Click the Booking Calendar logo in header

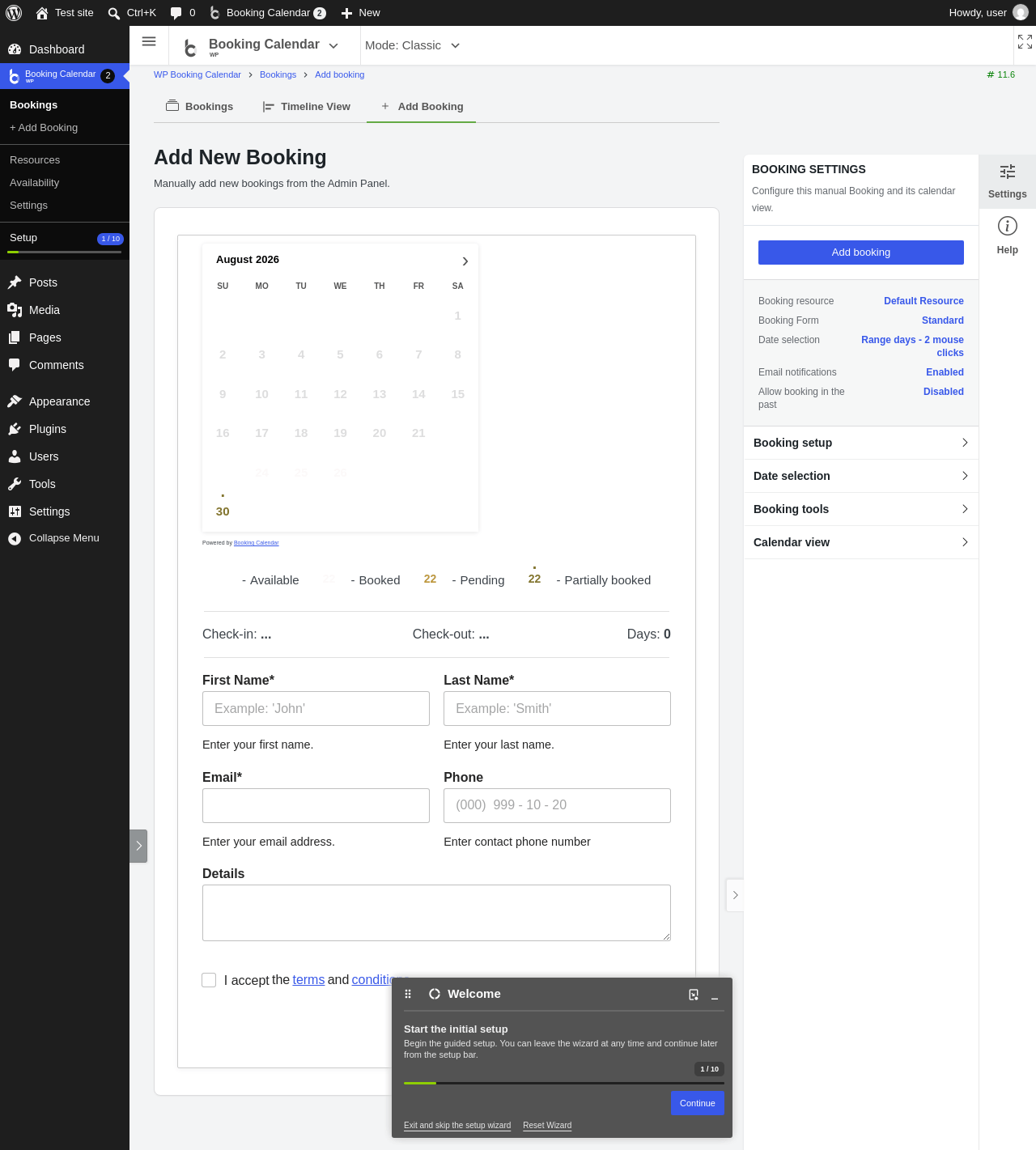(190, 49)
